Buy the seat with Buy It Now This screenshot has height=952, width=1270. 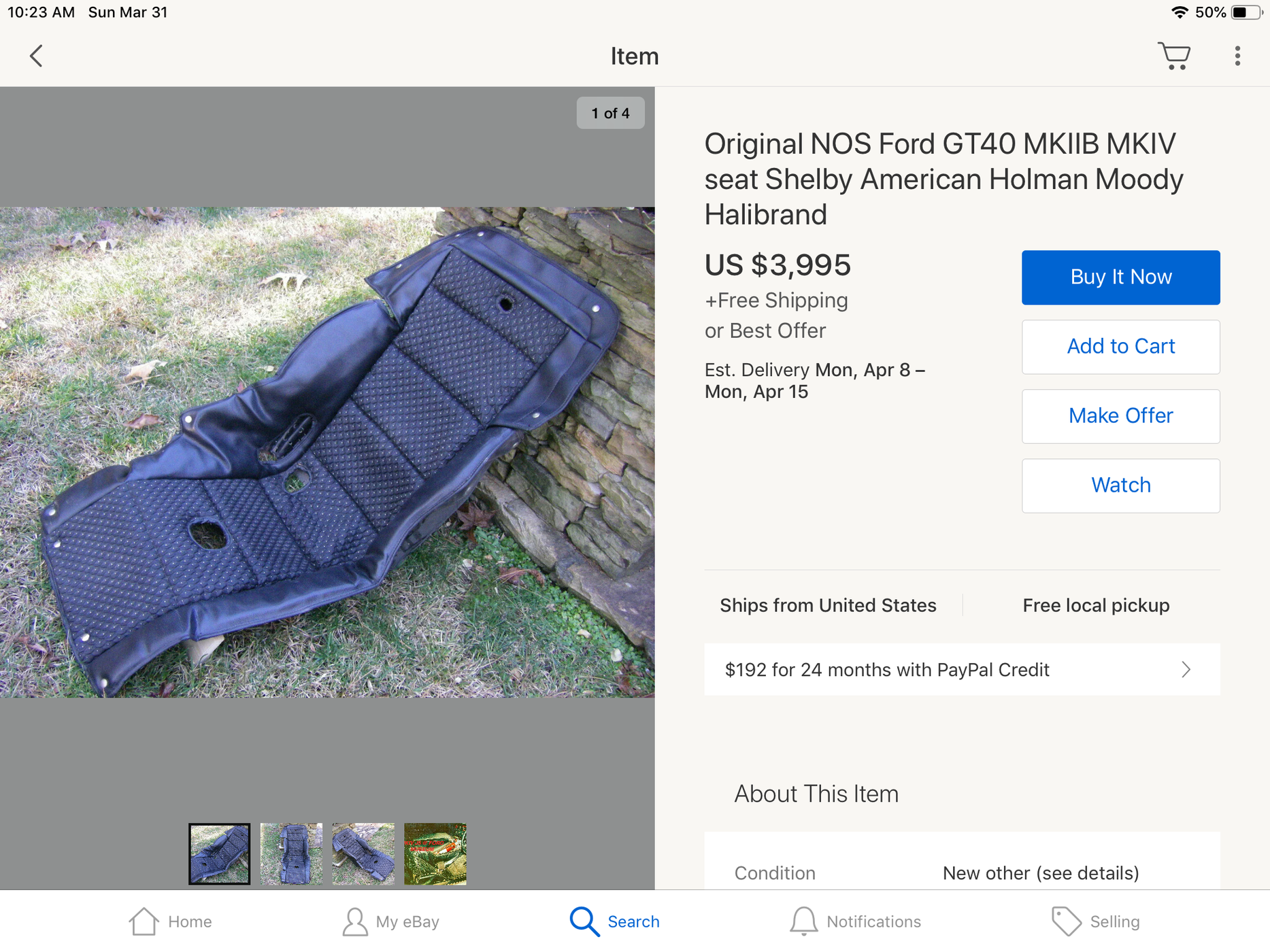1120,277
